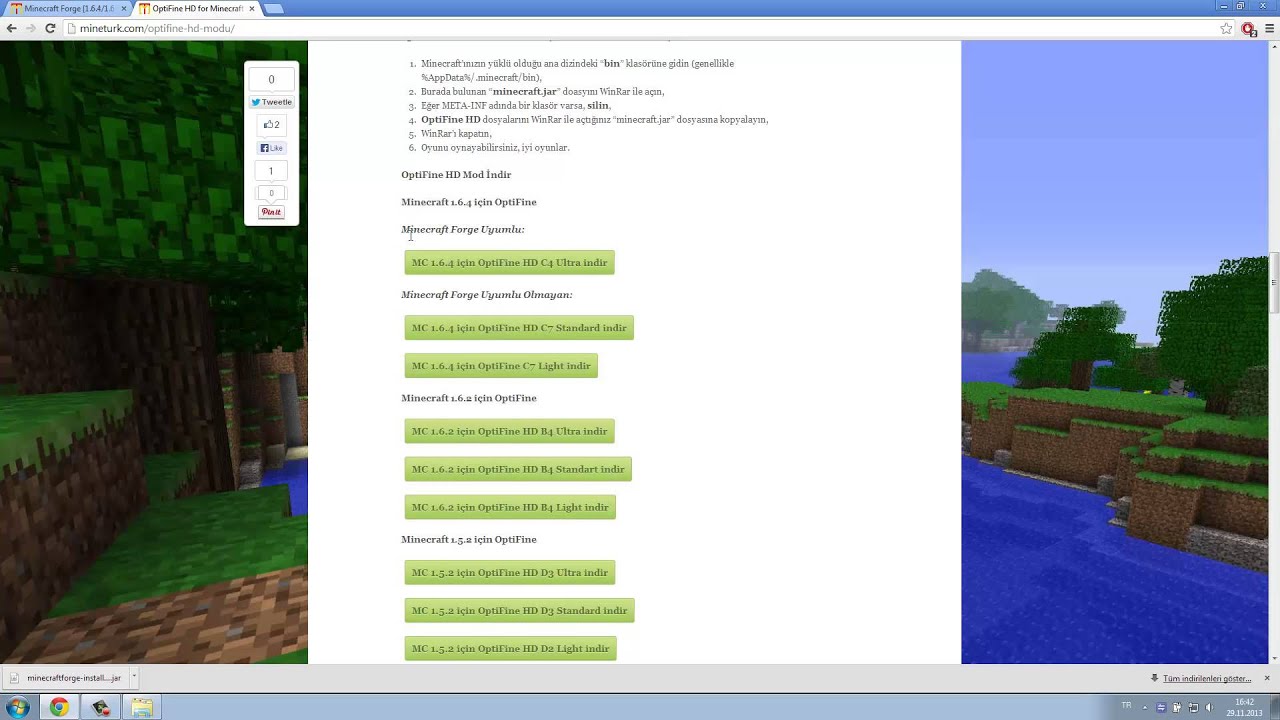1280x720 pixels.
Task: Download MC 1.6.2 OptiFine HD B4 Standart
Action: tap(518, 469)
